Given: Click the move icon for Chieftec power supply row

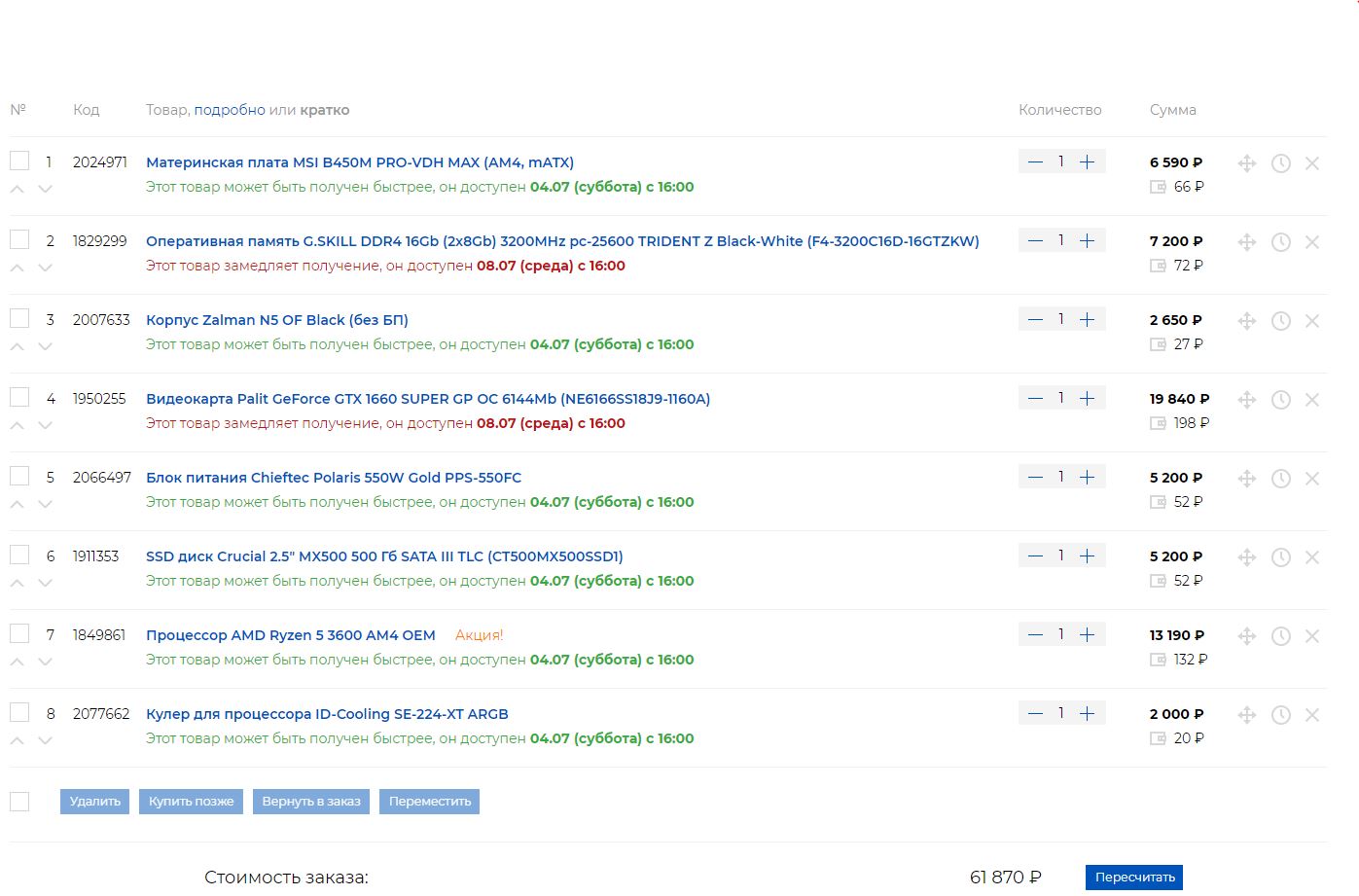Looking at the screenshot, I should point(1247,479).
